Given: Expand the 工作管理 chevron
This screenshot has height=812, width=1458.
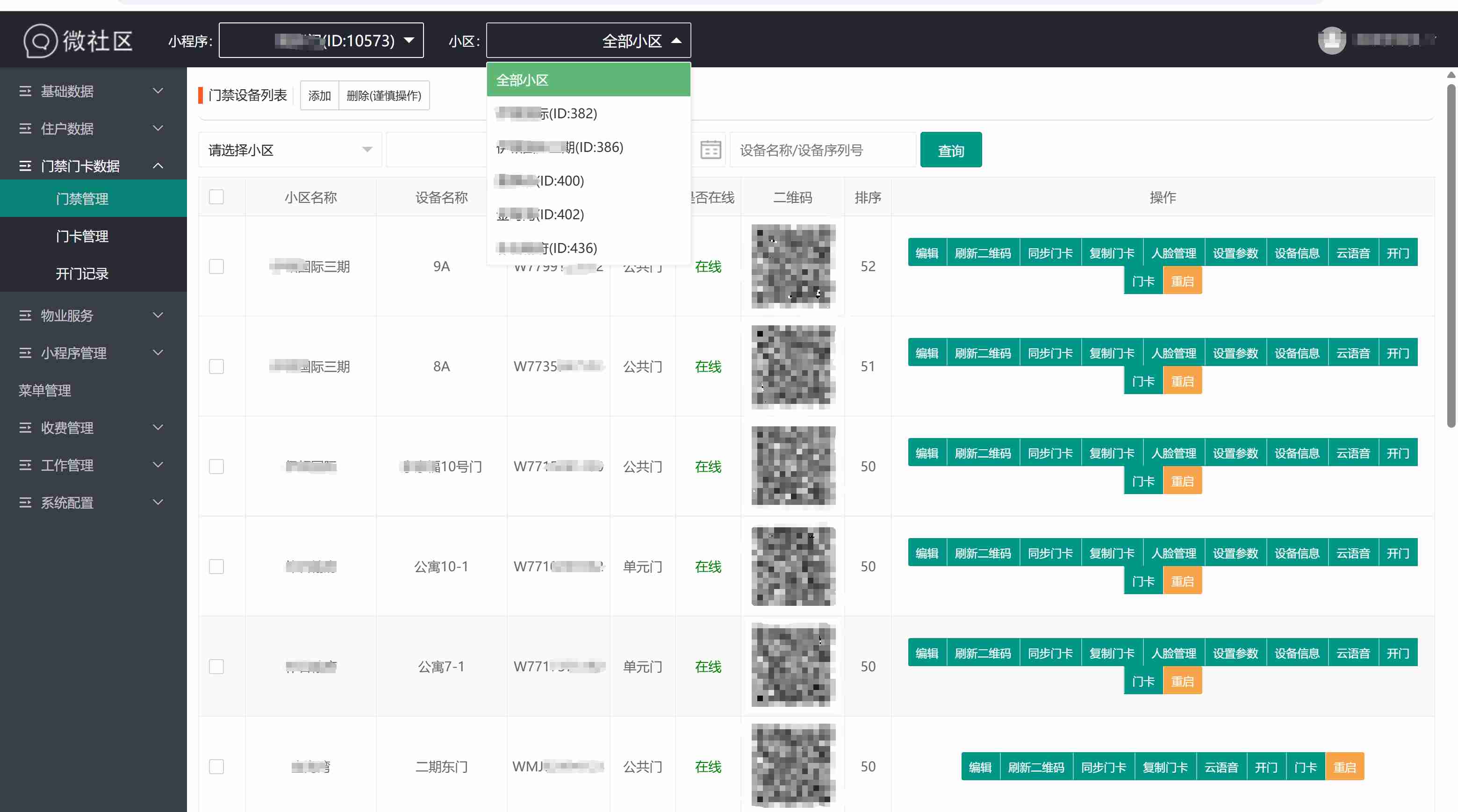Looking at the screenshot, I should coord(158,465).
